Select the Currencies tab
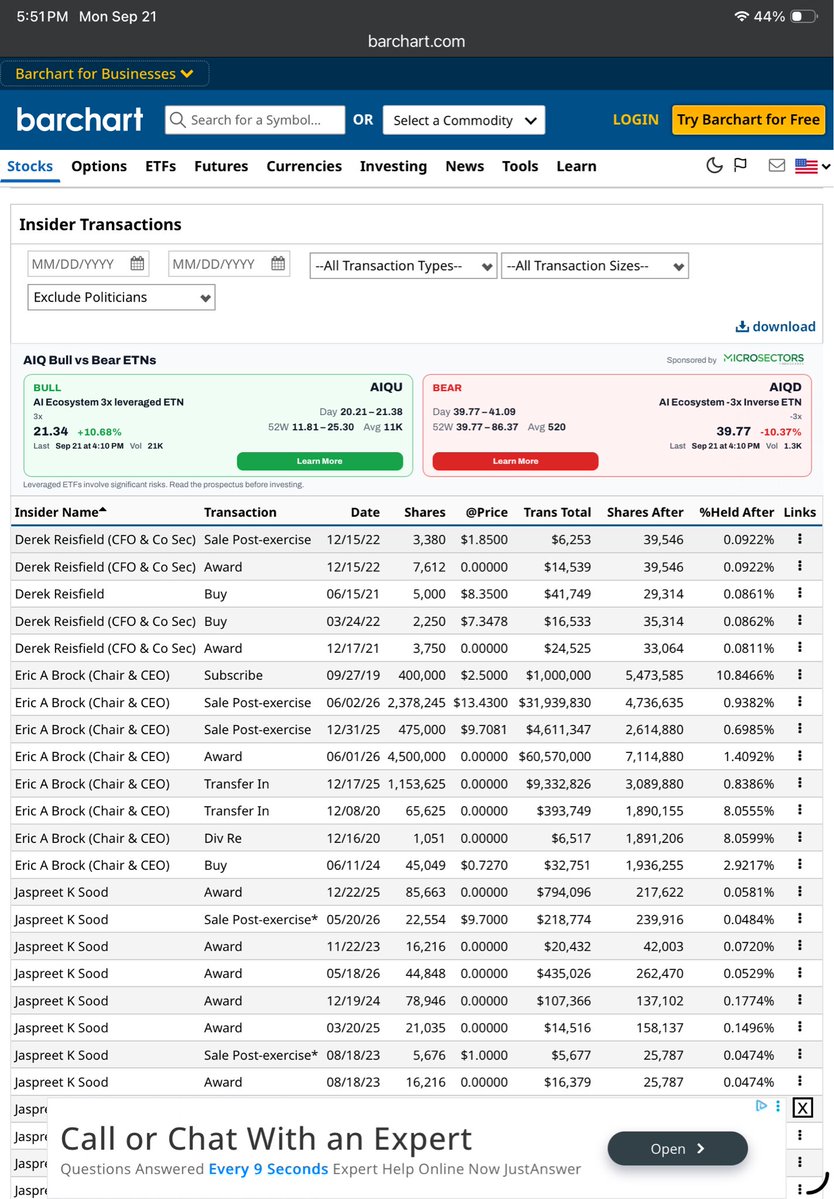Viewport: 834px width, 1199px height. point(304,166)
